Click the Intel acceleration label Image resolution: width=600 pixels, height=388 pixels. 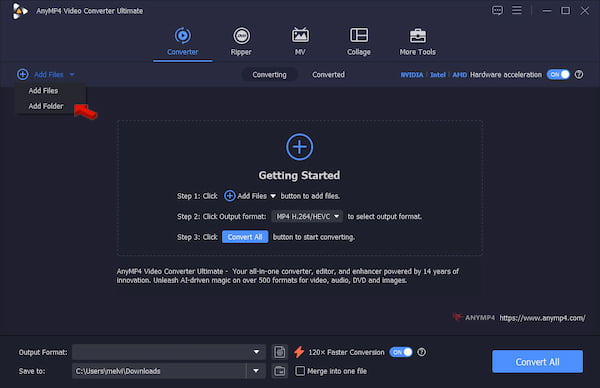[x=438, y=75]
